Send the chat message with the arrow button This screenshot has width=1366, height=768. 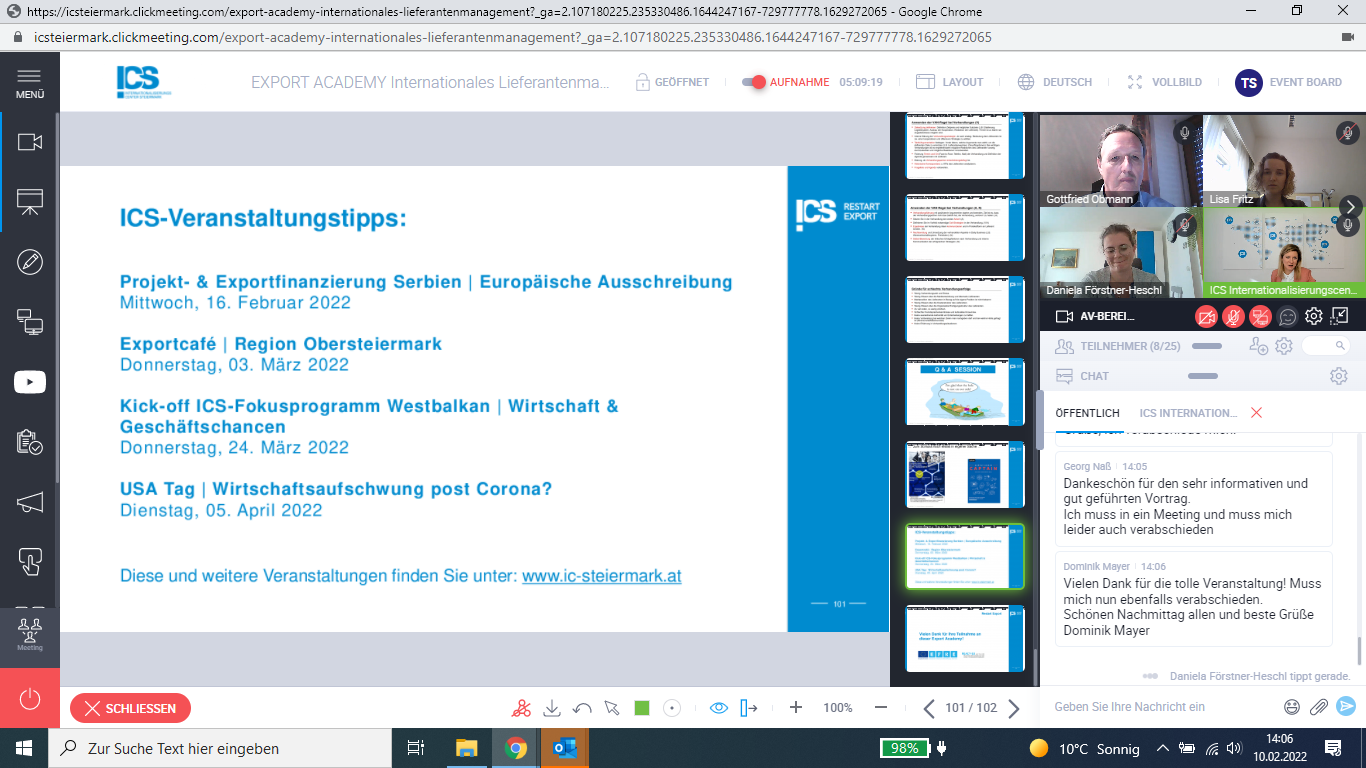[1346, 706]
